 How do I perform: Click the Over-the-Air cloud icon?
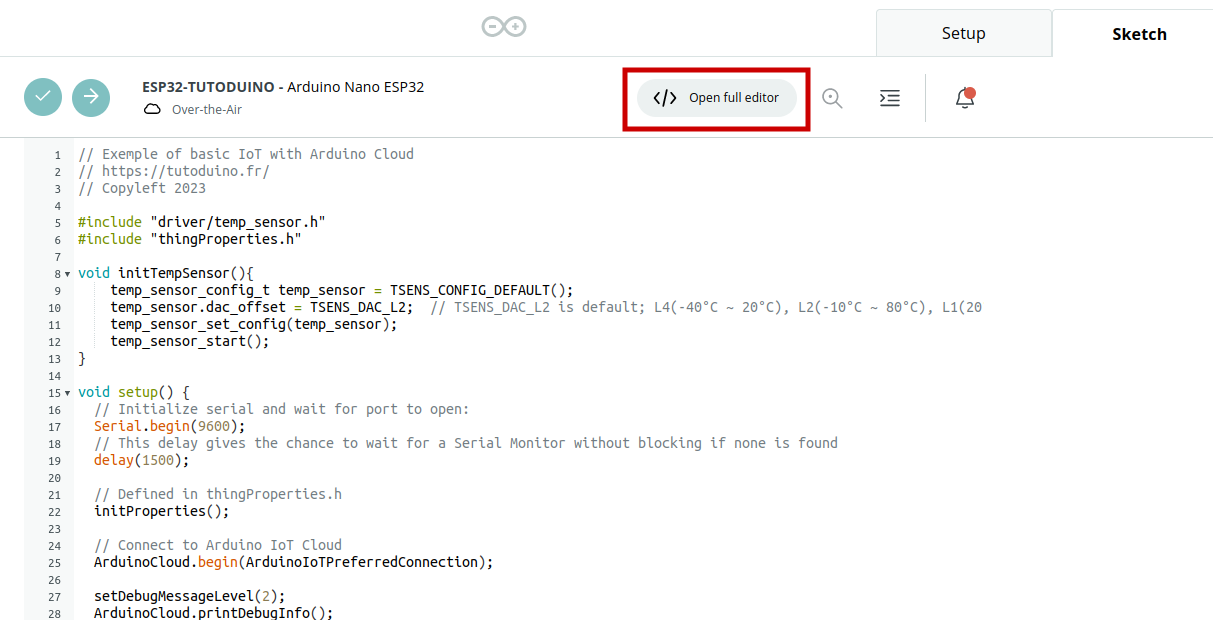(153, 110)
